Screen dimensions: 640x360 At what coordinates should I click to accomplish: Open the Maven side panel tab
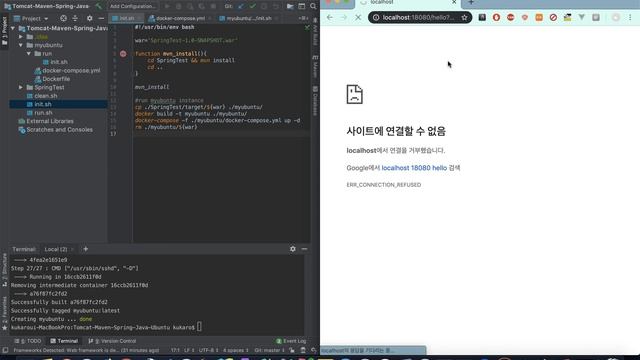tap(315, 66)
